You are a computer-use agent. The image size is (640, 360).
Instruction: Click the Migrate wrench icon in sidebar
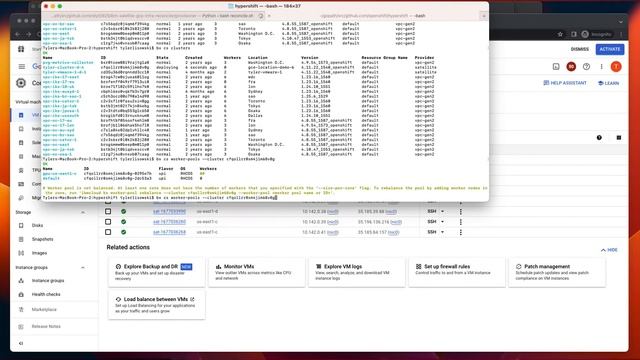(x=21, y=198)
